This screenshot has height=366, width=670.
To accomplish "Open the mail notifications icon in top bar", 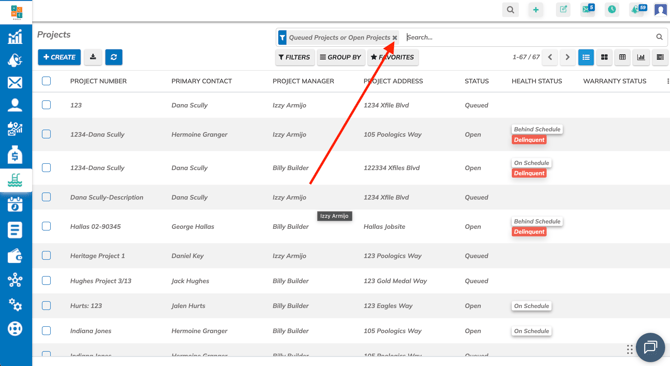I will click(588, 9).
